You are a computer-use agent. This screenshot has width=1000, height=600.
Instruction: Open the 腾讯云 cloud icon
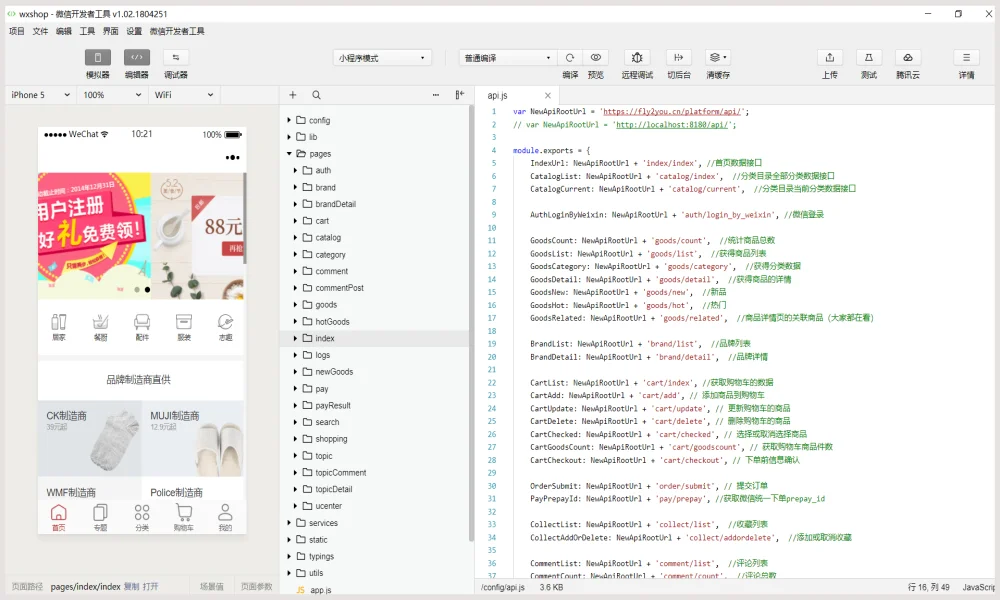coord(907,58)
